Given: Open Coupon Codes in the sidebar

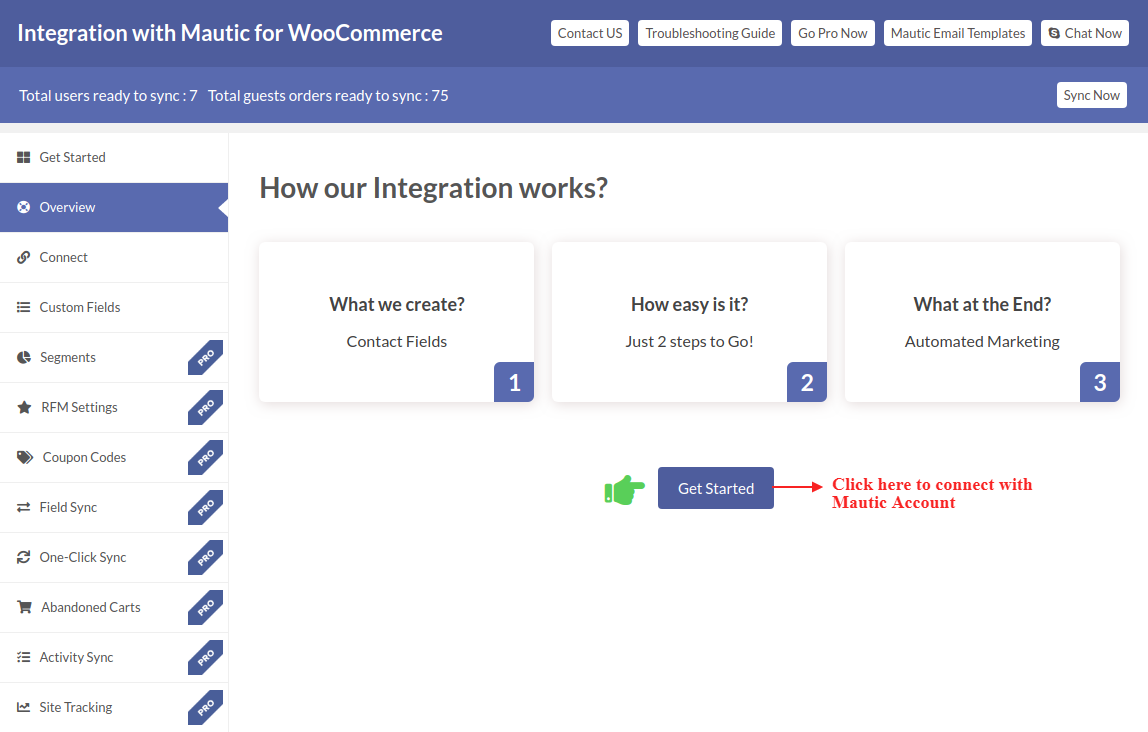Looking at the screenshot, I should coord(114,458).
